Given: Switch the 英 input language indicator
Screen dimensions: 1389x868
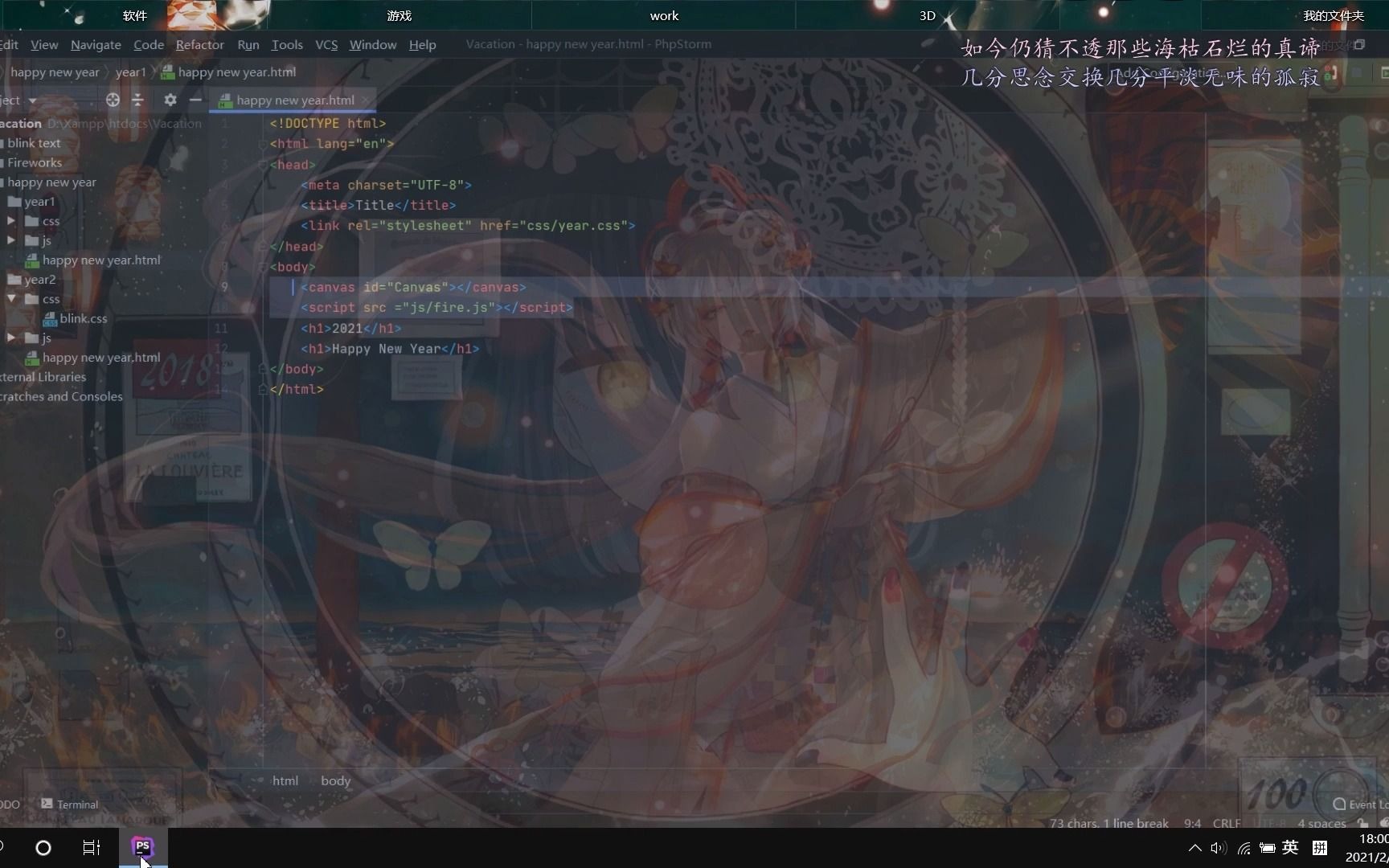Looking at the screenshot, I should coord(1291,847).
